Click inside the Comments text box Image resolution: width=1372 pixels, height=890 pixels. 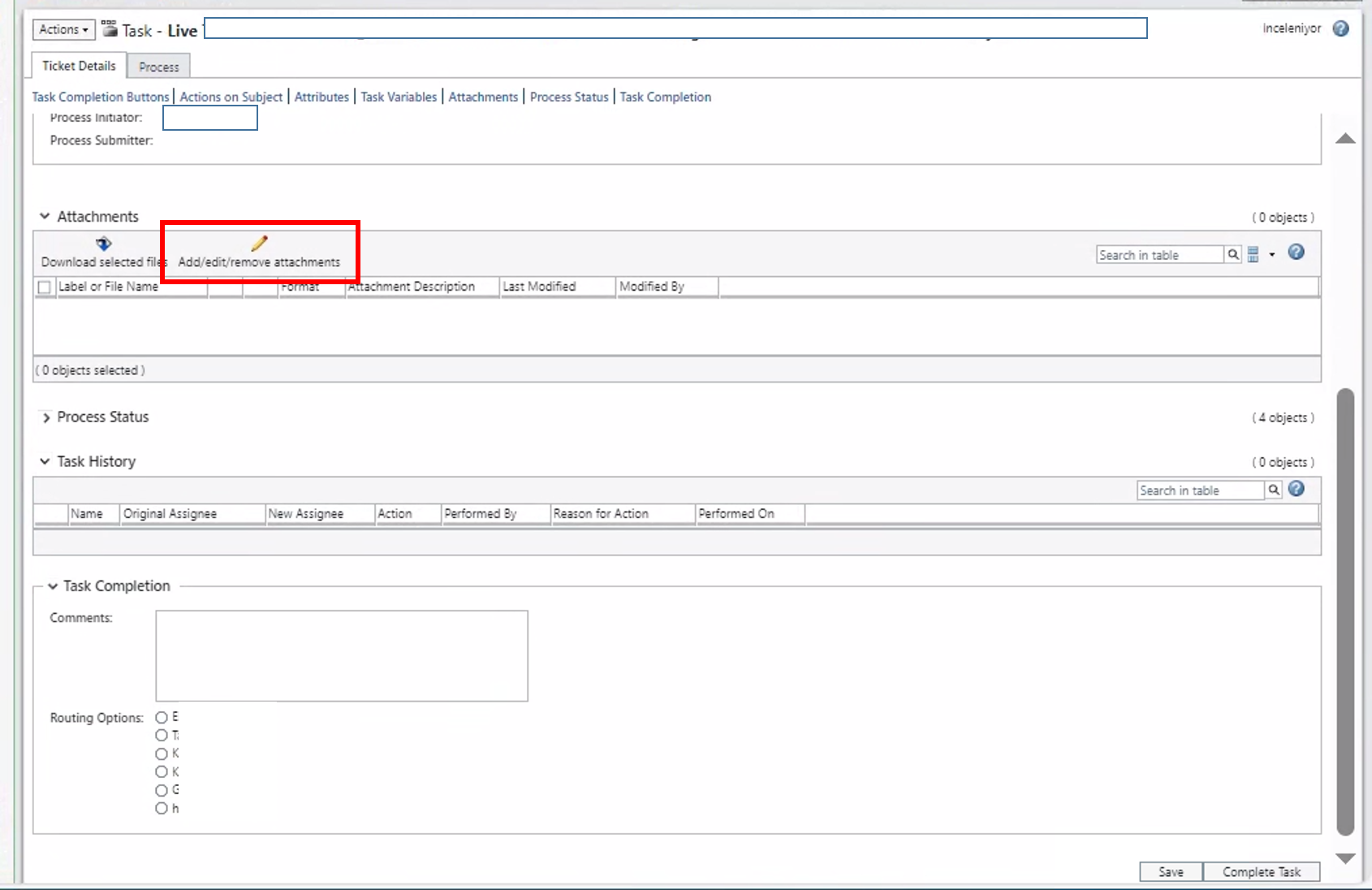pyautogui.click(x=340, y=655)
